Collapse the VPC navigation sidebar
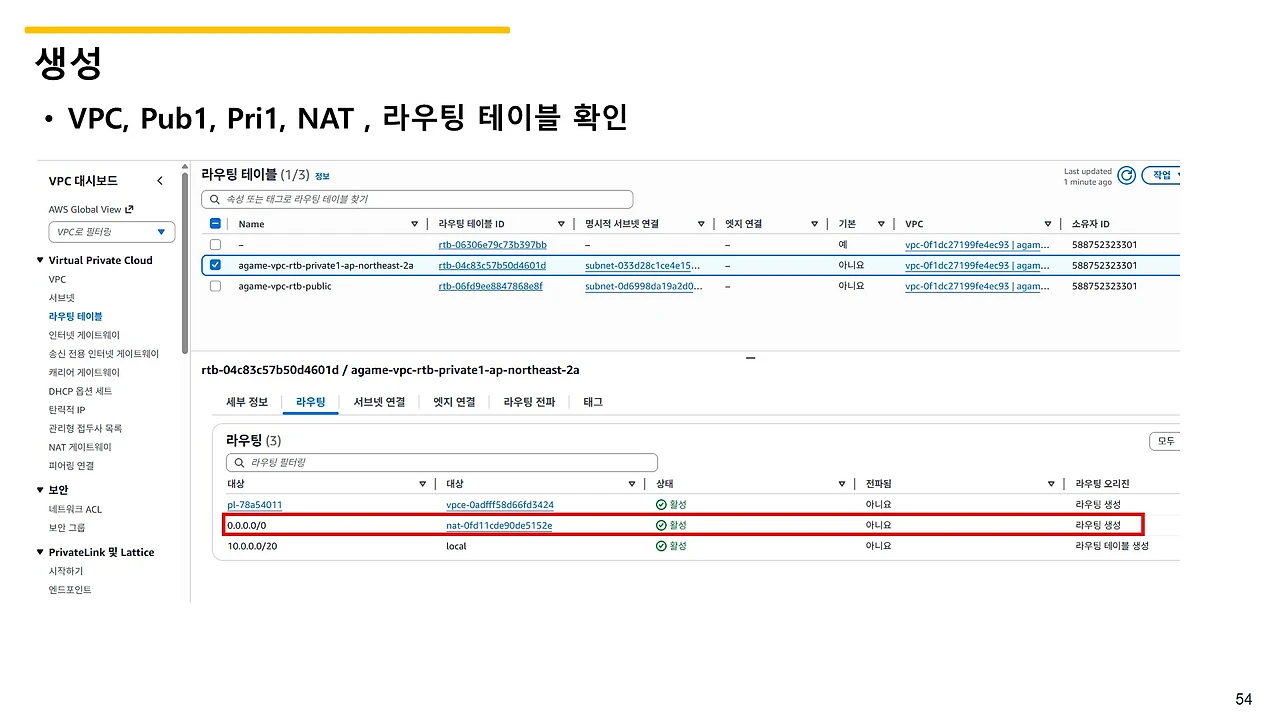 (x=160, y=180)
